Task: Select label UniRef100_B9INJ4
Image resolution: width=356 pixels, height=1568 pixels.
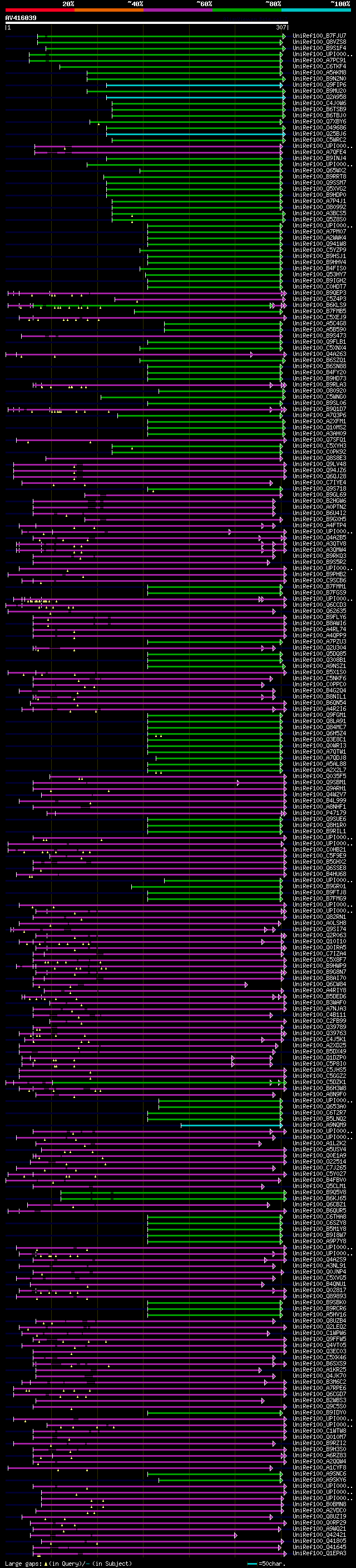Action: [x=319, y=159]
